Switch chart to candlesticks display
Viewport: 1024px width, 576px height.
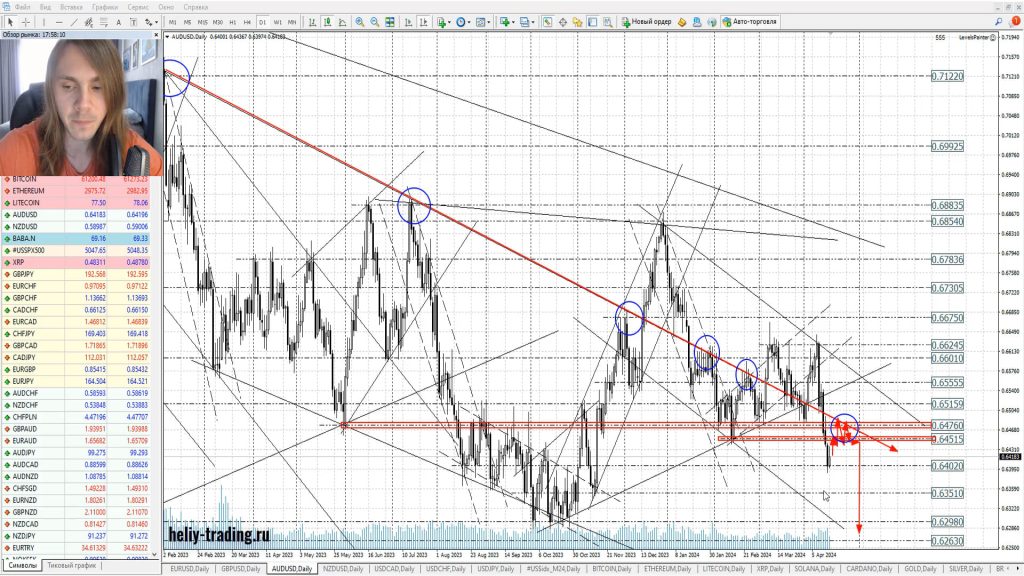[326, 21]
